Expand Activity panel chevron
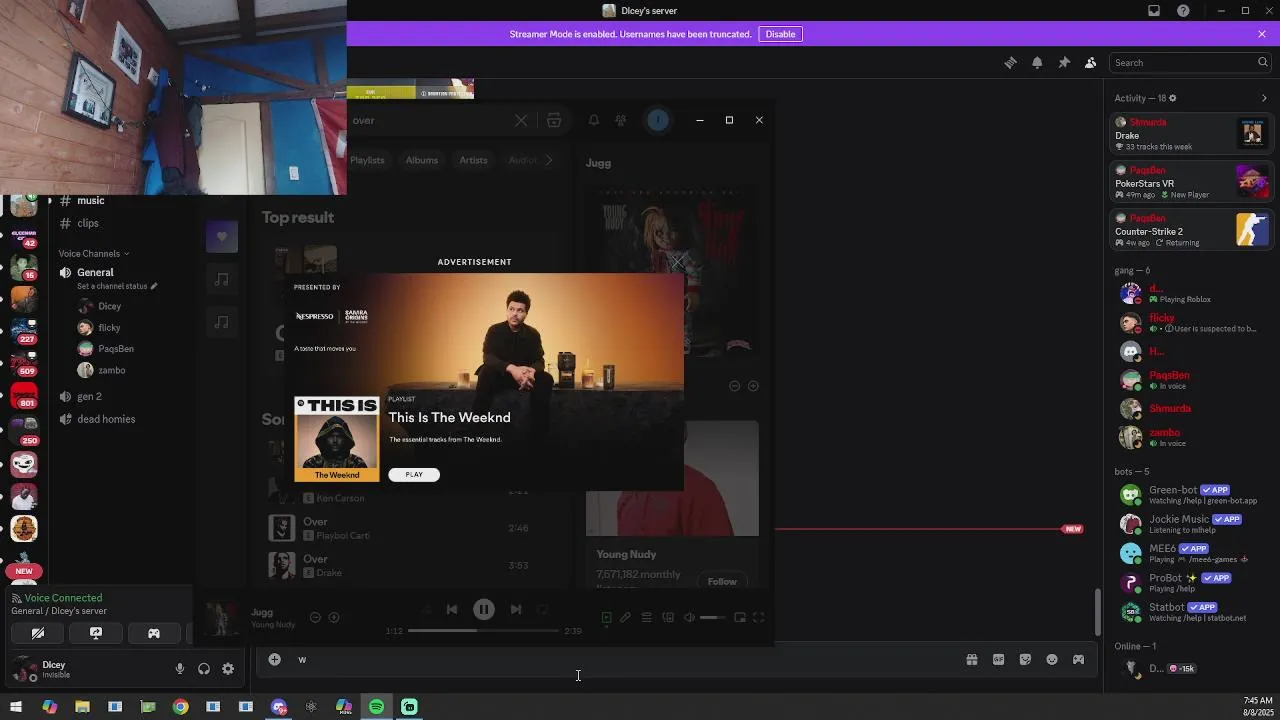This screenshot has height=720, width=1280. (x=1264, y=98)
